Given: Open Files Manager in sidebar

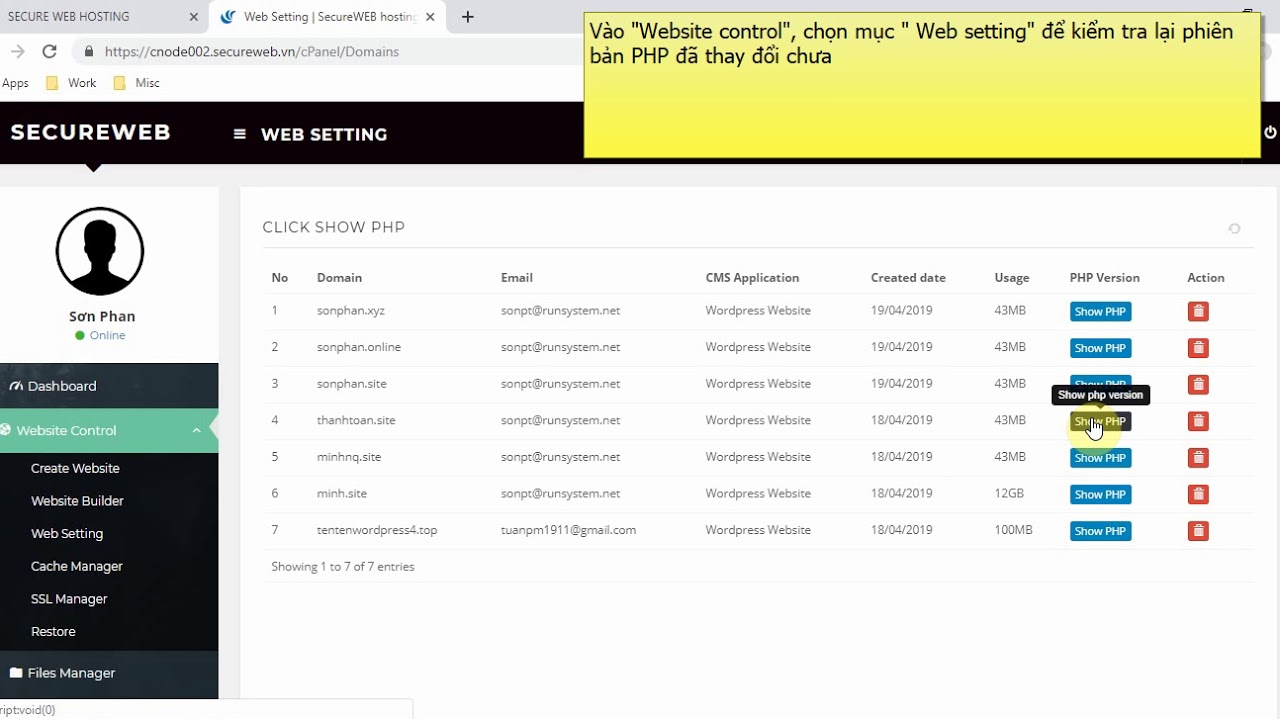Looking at the screenshot, I should click(x=109, y=673).
